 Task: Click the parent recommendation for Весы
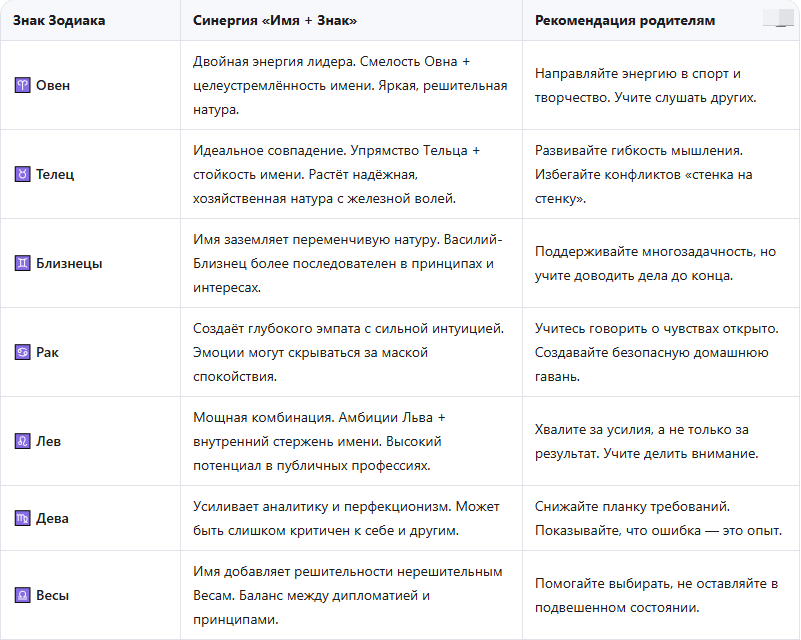656,596
